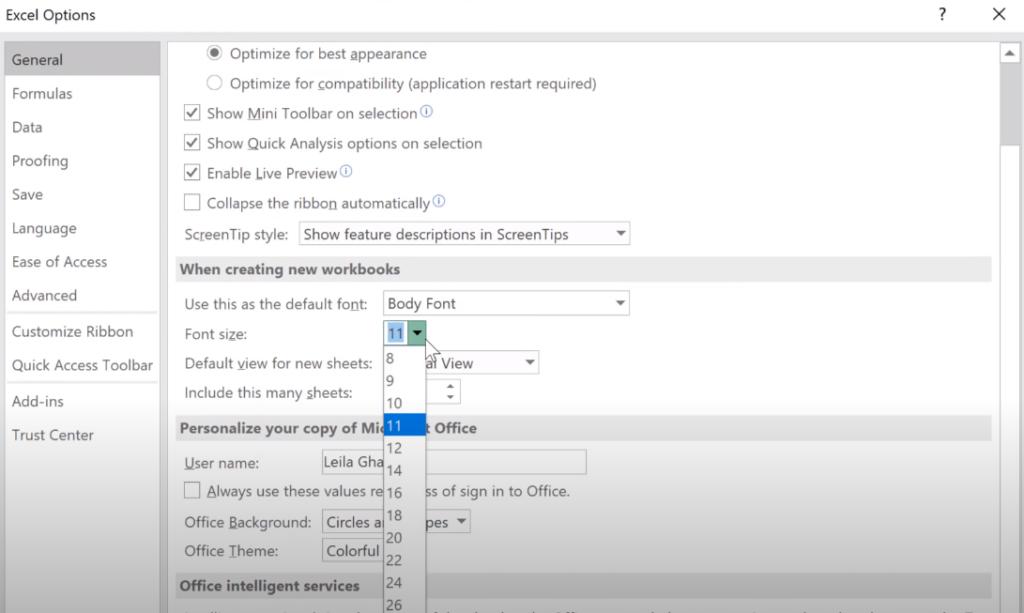Image resolution: width=1024 pixels, height=613 pixels.
Task: Click the info icon next to Enable Live Preview
Action: (345, 171)
